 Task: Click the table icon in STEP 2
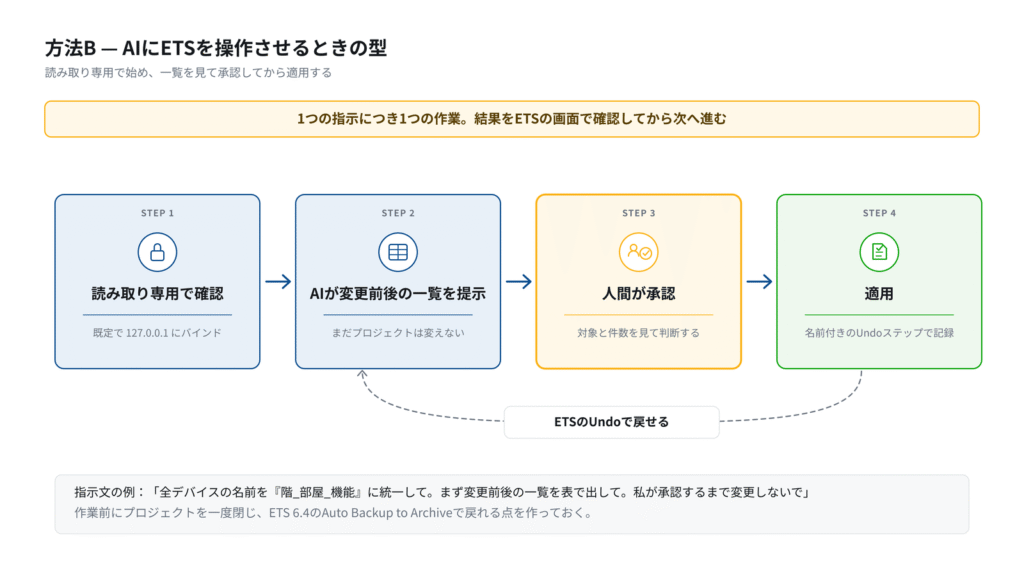pos(398,252)
